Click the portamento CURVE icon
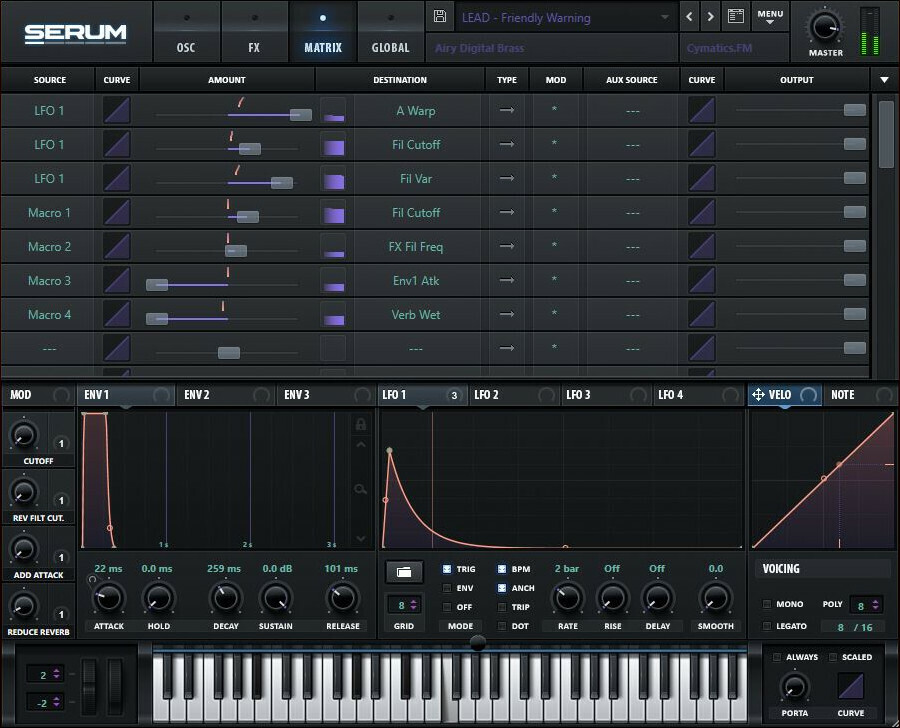The width and height of the screenshot is (900, 728). [x=851, y=686]
